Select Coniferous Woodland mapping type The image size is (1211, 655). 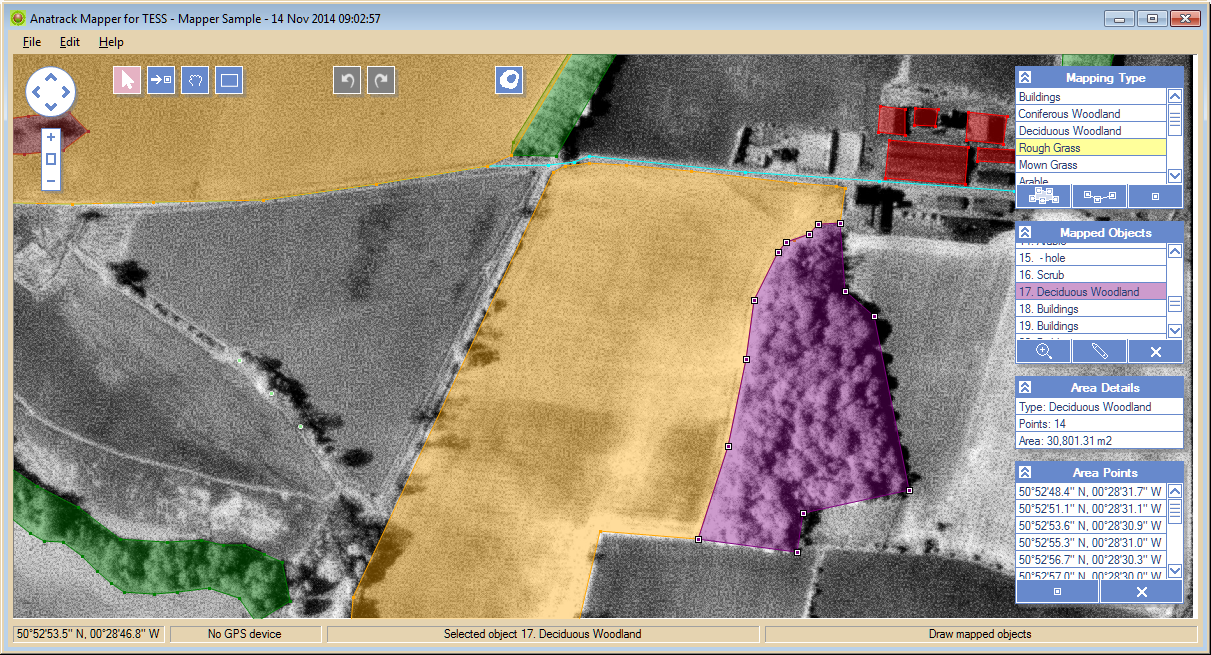[1069, 114]
